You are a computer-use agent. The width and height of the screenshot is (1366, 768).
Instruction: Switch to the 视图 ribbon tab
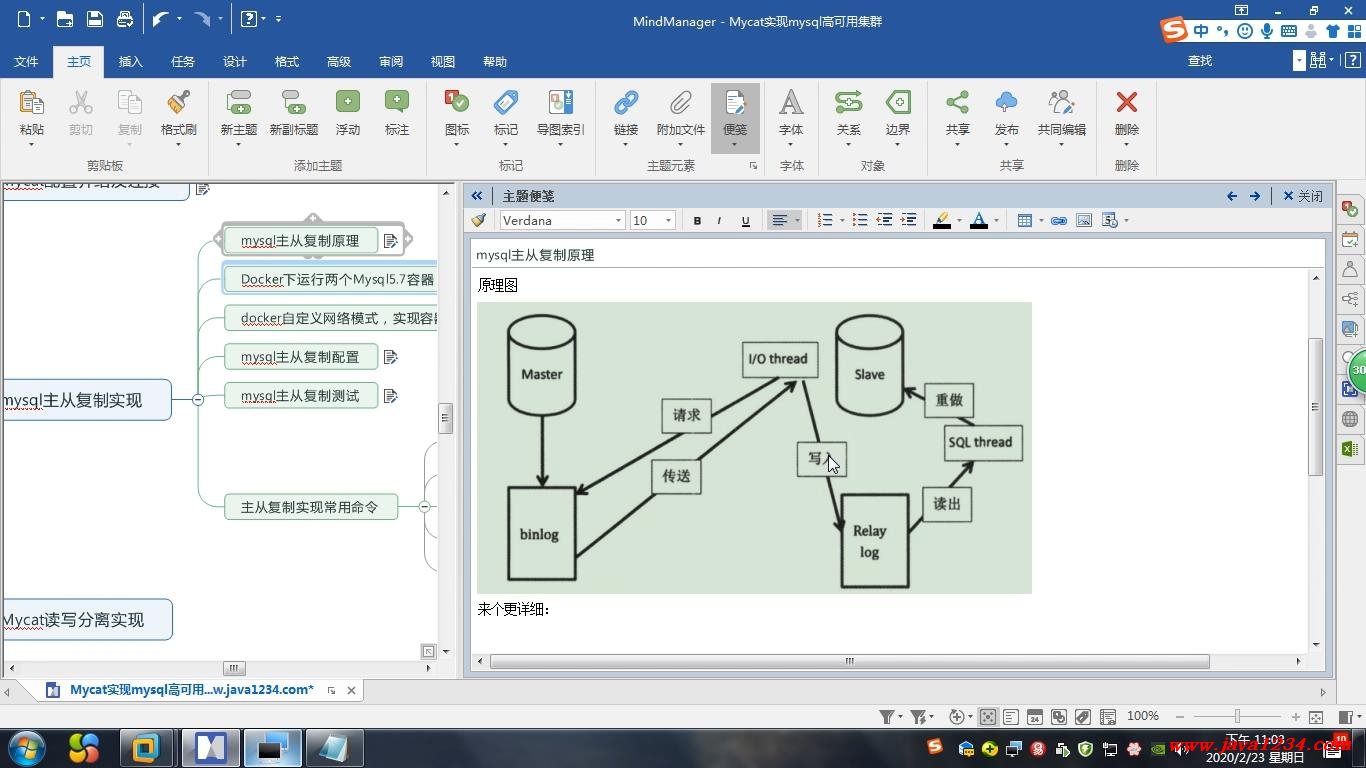point(443,61)
